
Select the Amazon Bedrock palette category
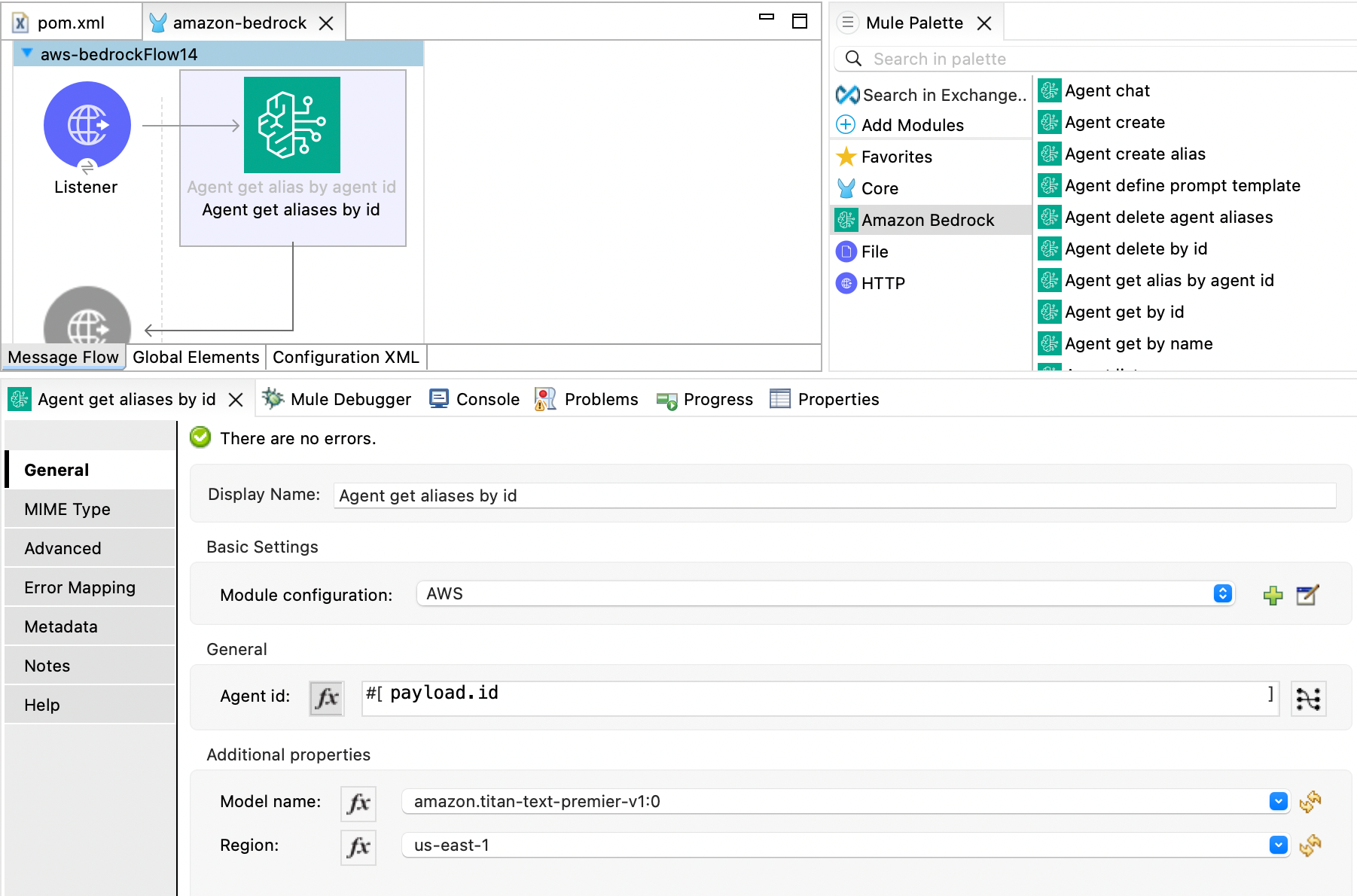(x=931, y=220)
